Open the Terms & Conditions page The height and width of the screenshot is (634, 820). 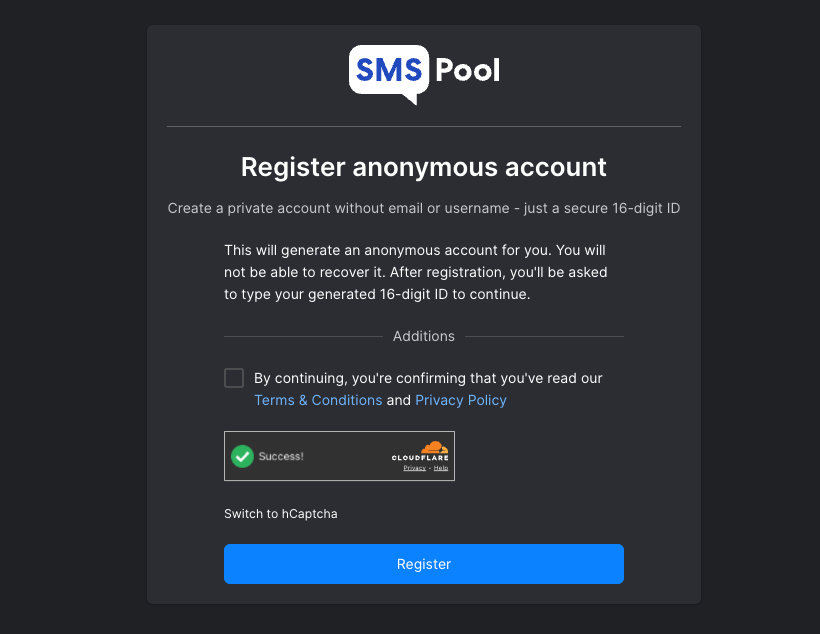point(318,400)
